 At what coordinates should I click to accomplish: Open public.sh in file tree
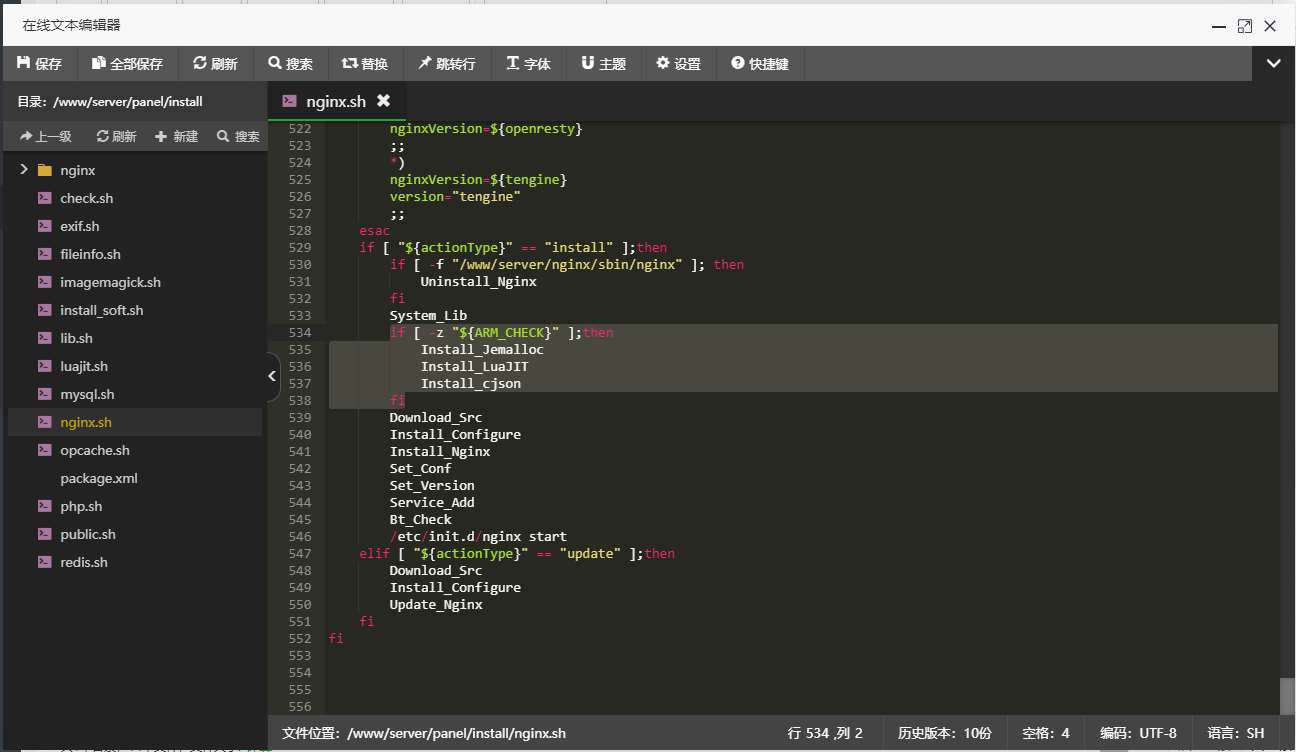(x=88, y=534)
